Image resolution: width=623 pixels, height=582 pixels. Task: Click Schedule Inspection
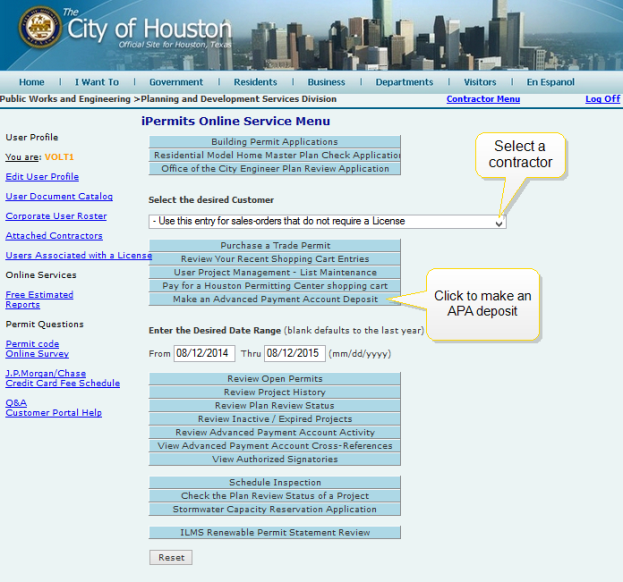[x=275, y=482]
